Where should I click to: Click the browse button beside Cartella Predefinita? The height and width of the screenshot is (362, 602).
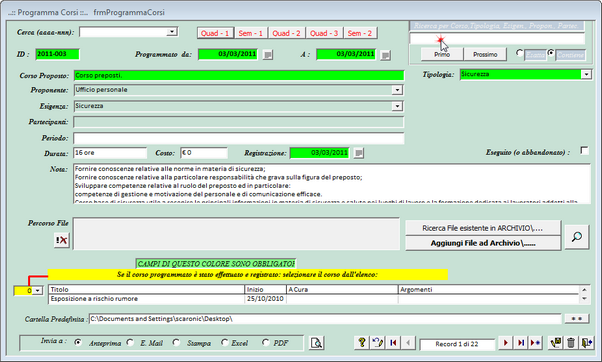point(577,319)
